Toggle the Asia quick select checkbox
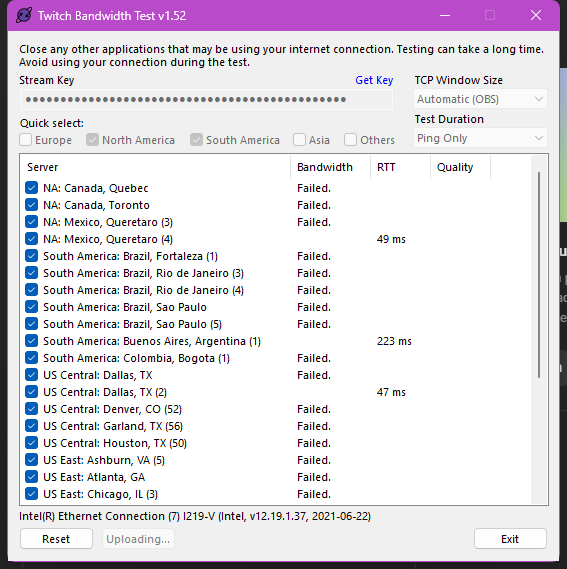 pos(299,140)
